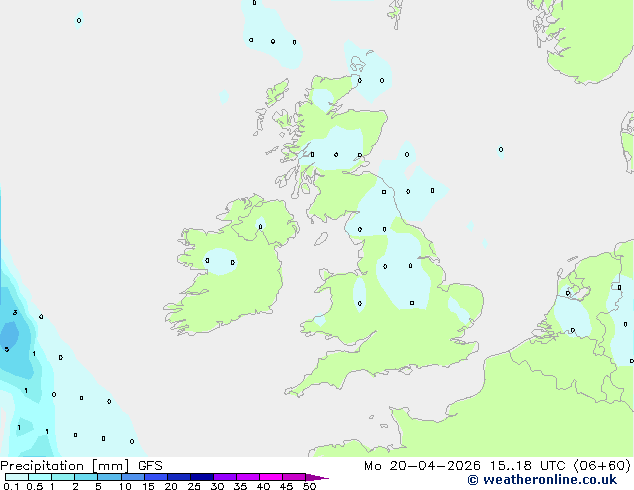Choose the dark navy 25–30 legend swatch
Viewport: 634px width, 490px height.
pyautogui.click(x=202, y=477)
